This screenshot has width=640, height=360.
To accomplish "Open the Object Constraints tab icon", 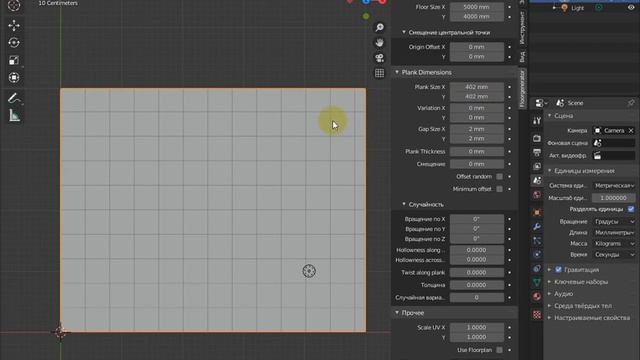I will point(537,269).
